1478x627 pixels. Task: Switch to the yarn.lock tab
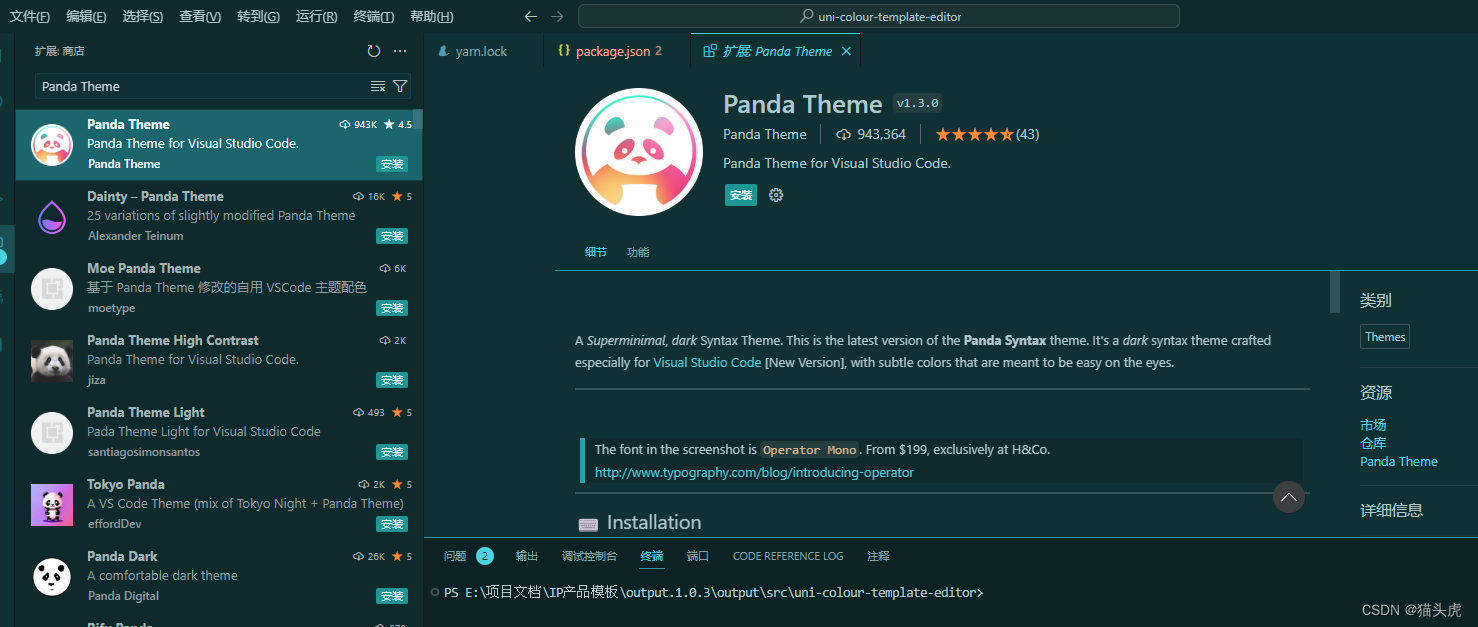483,50
